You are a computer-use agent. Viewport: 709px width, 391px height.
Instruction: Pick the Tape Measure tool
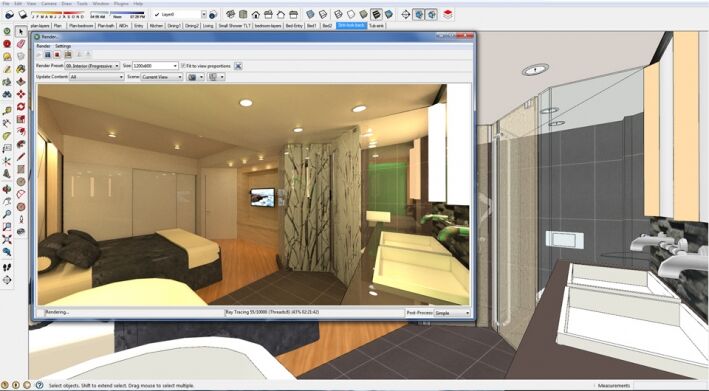coord(7,110)
